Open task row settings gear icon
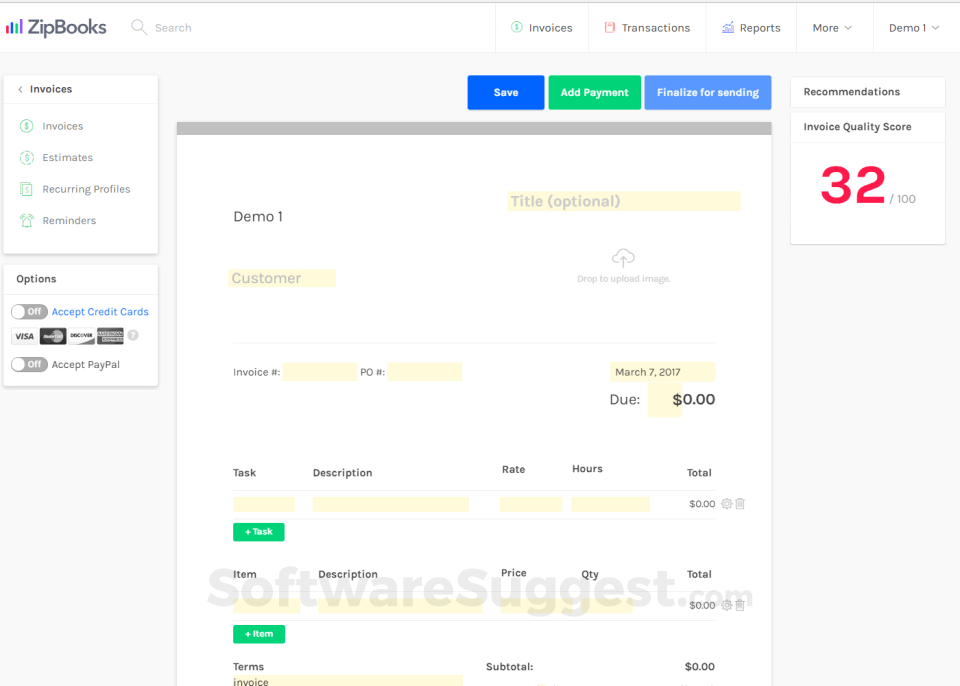Image resolution: width=960 pixels, height=686 pixels. tap(727, 503)
